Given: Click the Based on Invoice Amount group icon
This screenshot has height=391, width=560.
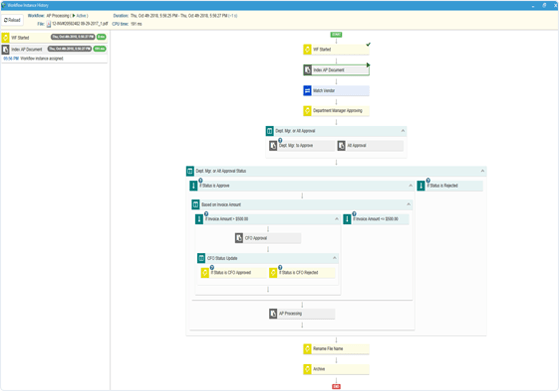Looking at the screenshot, I should [195, 205].
